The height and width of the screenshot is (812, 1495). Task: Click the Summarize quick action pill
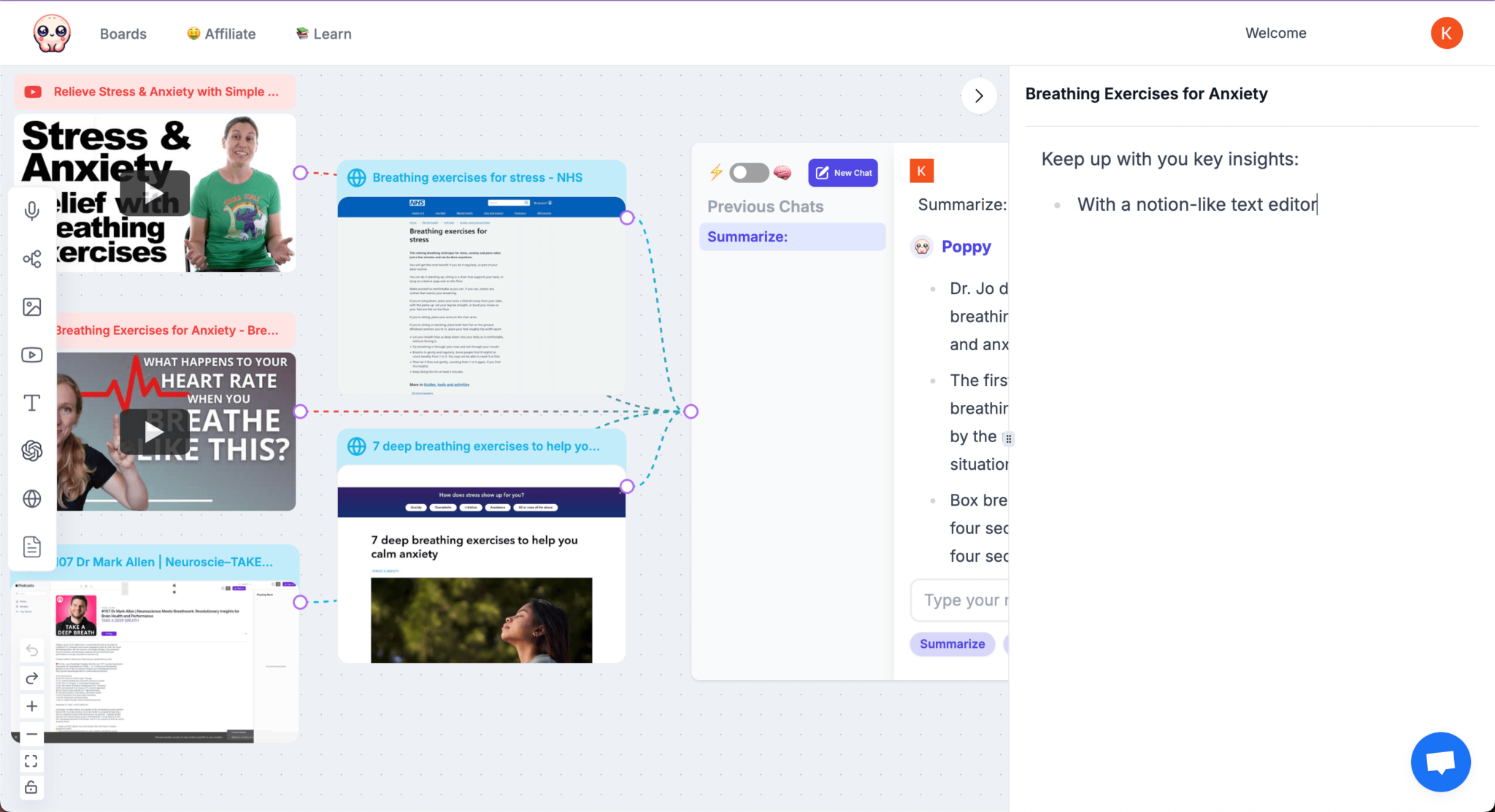(x=951, y=643)
